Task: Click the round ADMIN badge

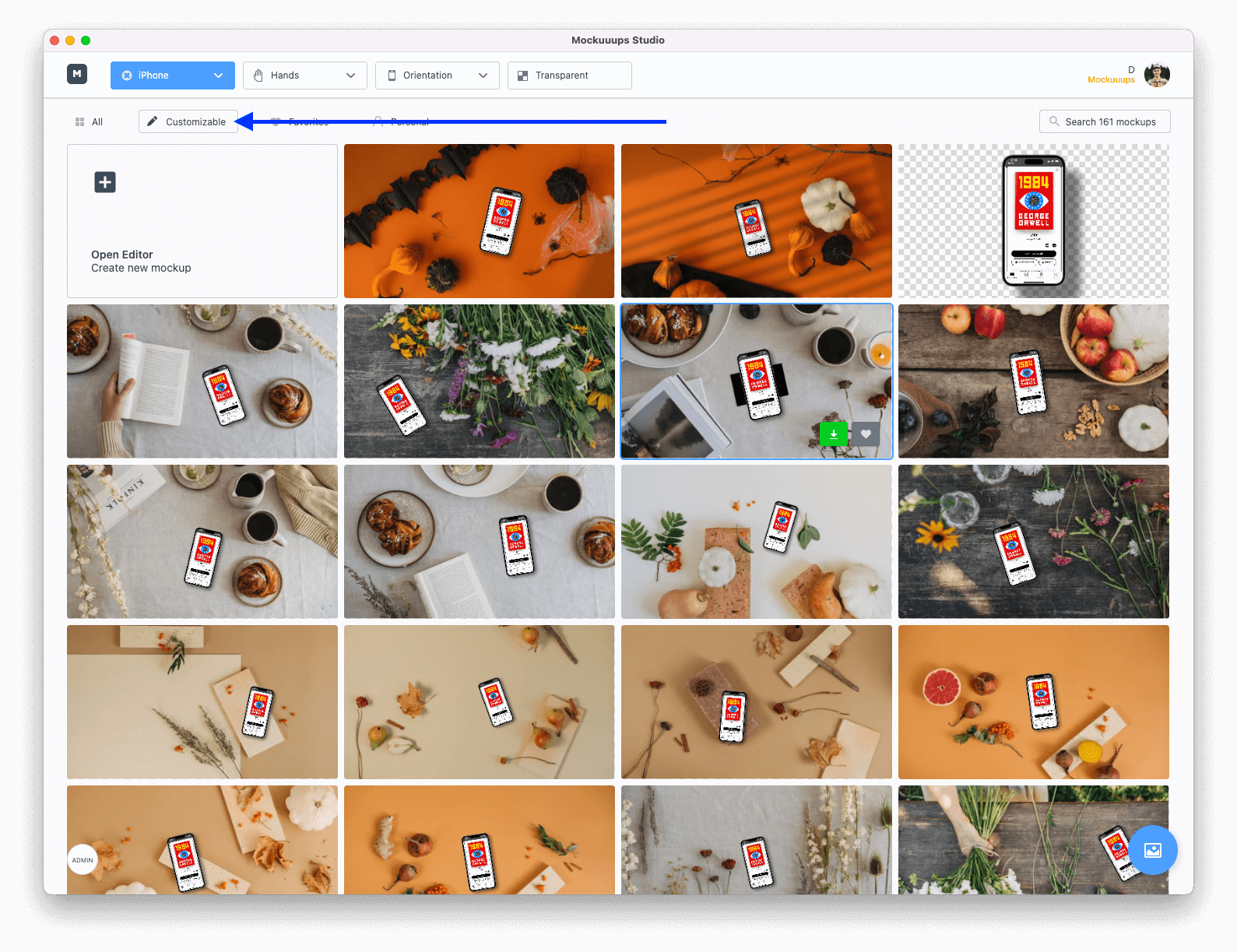Action: 83,860
